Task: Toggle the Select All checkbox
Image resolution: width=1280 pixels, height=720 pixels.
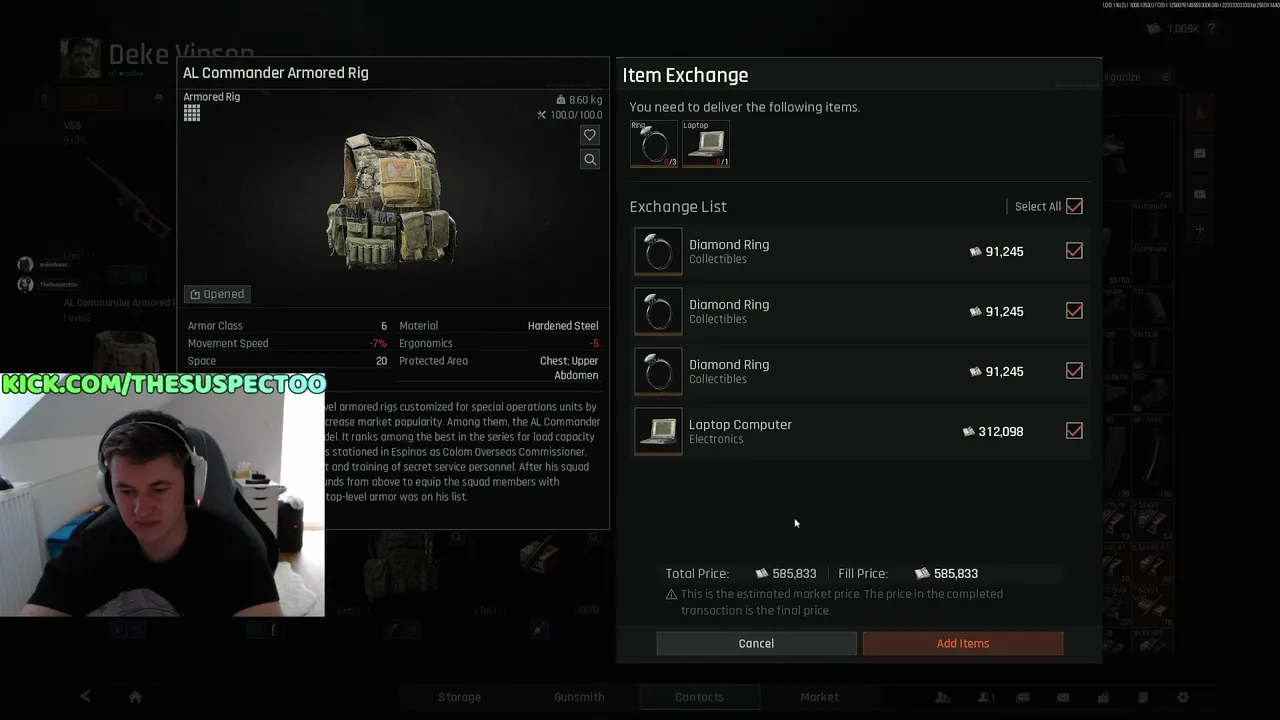Action: pyautogui.click(x=1074, y=206)
